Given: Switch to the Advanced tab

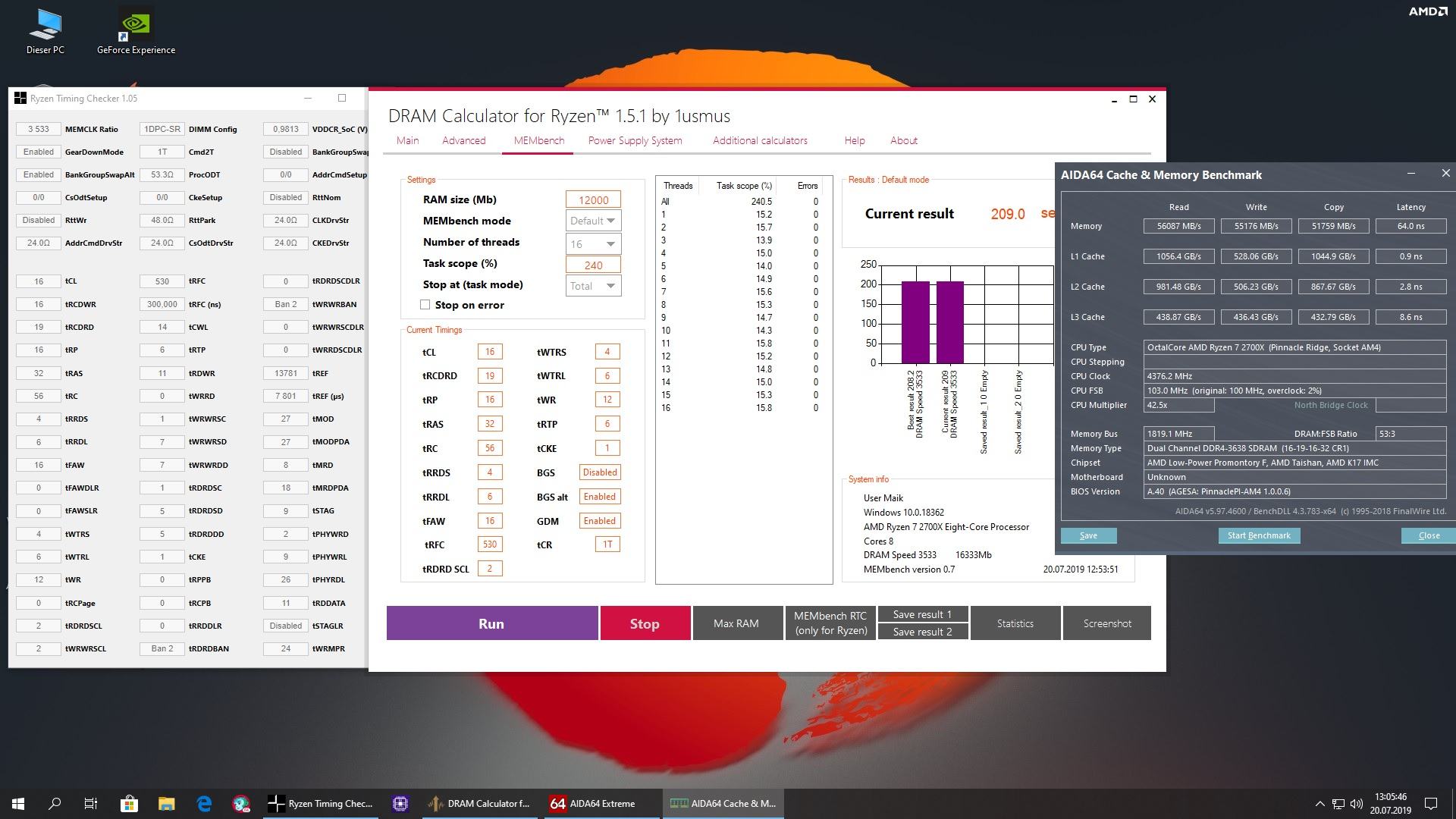Looking at the screenshot, I should pyautogui.click(x=463, y=140).
